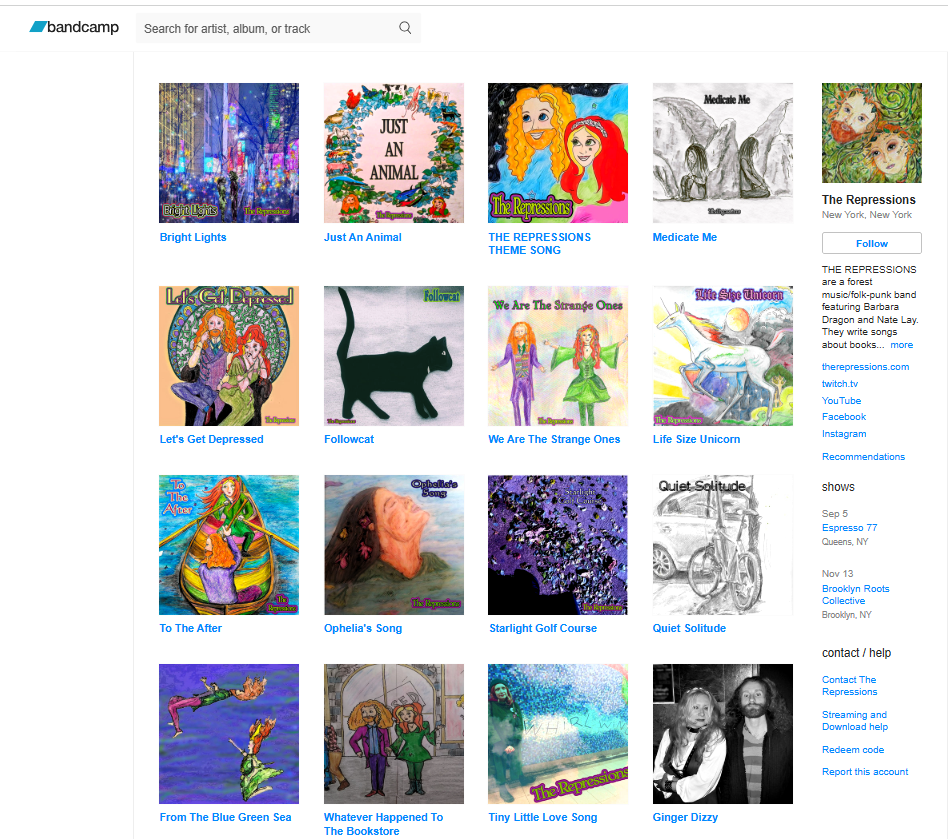The width and height of the screenshot is (948, 839).
Task: Click the search magnifier icon
Action: tap(405, 28)
